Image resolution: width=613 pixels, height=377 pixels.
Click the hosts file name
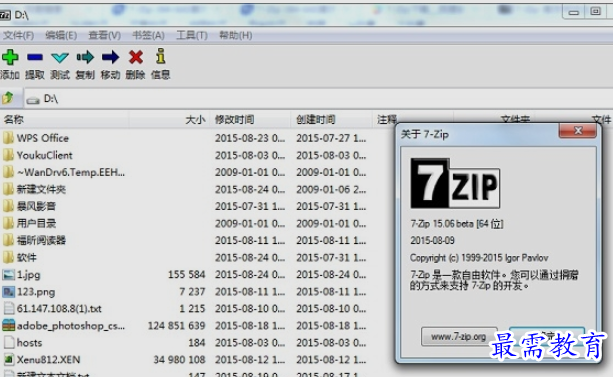point(29,343)
